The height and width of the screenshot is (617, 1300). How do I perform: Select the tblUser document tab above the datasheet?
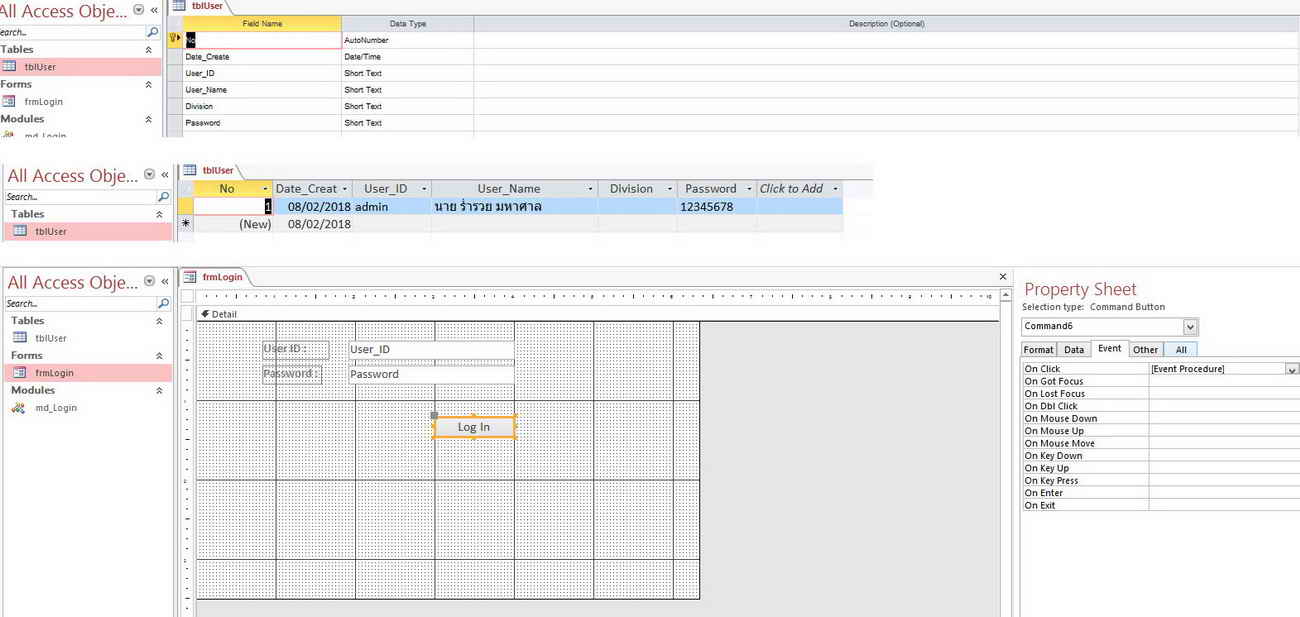coord(209,170)
